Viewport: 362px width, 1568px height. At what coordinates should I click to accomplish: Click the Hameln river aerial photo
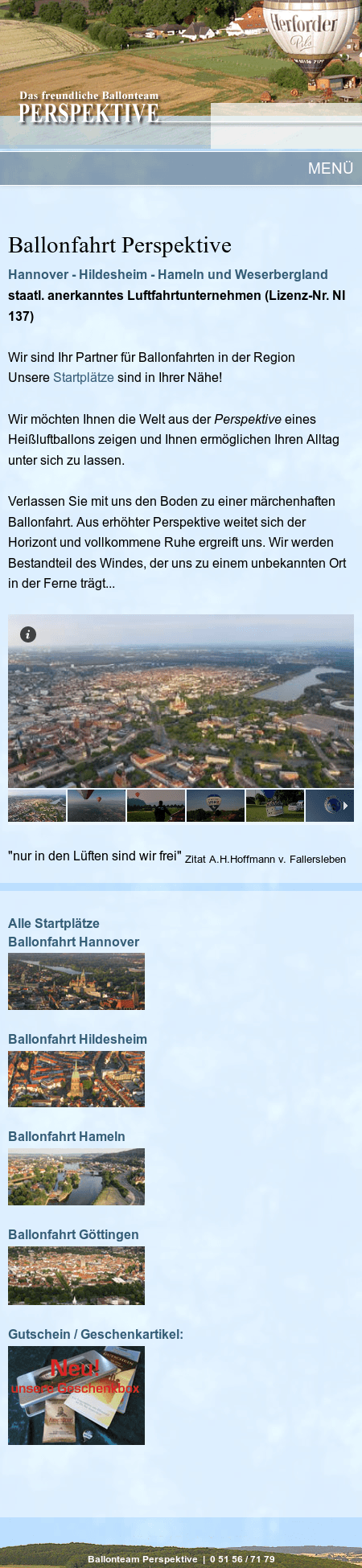tap(76, 1177)
